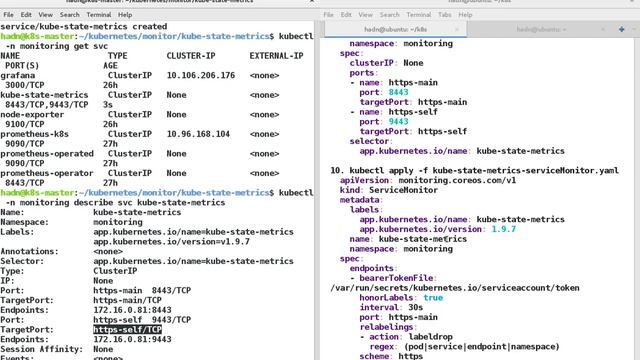Click 'bearerTokenFile' key in YAML
640x360 pixels.
[396, 278]
